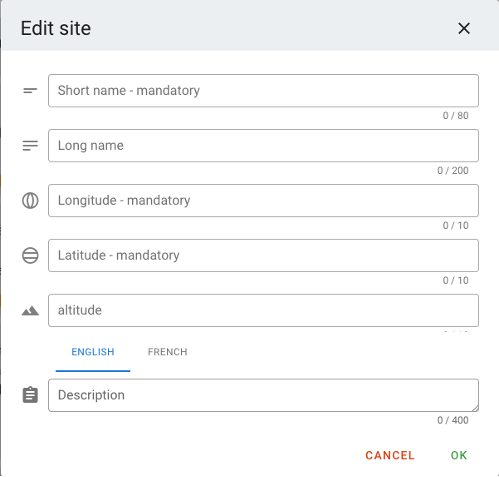Focus the Short name mandatory field
Image resolution: width=499 pixels, height=477 pixels.
263,91
